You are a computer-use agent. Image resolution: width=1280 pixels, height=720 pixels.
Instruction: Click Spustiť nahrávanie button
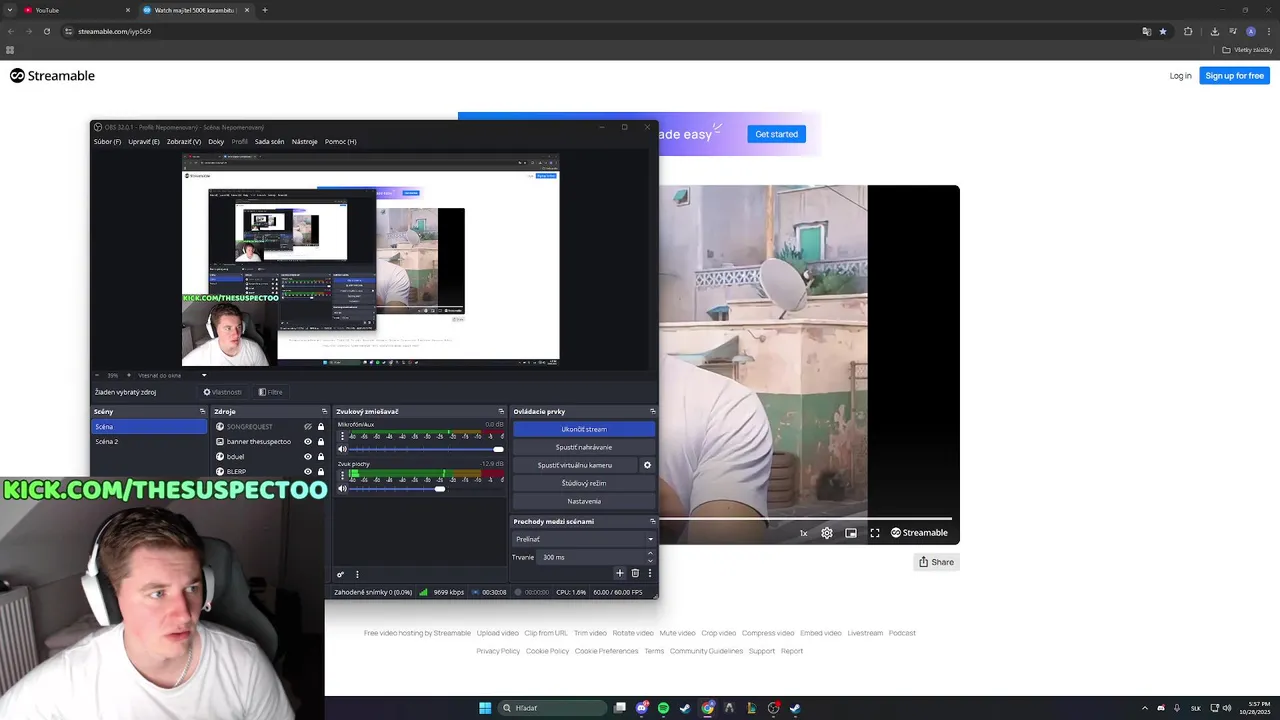click(584, 447)
